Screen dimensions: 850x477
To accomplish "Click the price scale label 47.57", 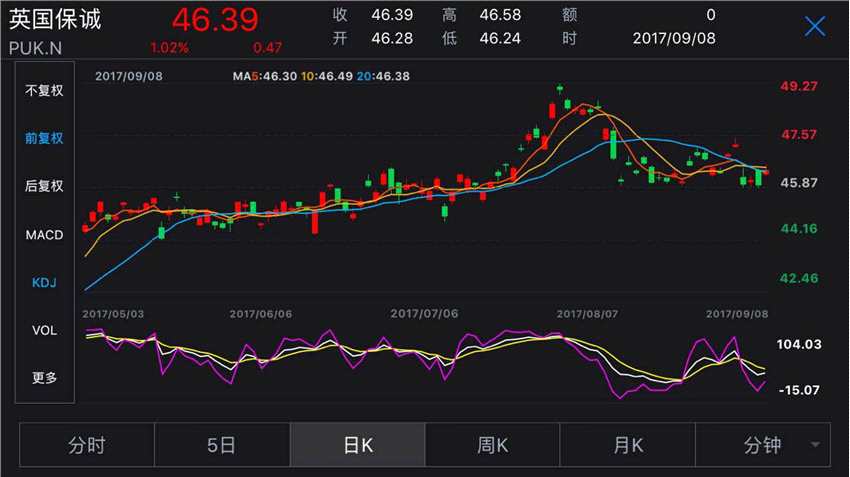I will point(799,134).
